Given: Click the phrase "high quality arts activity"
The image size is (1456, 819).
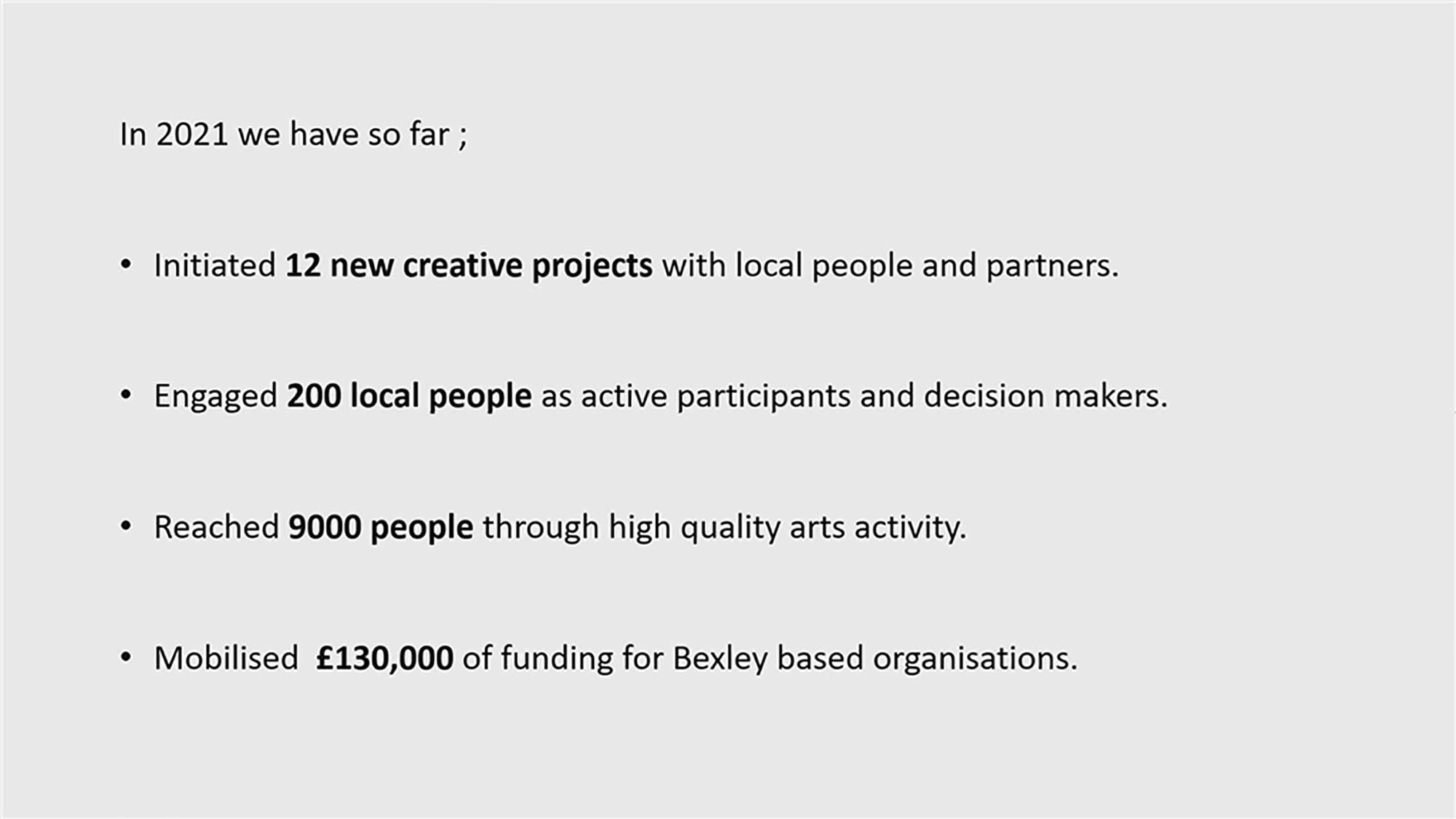Looking at the screenshot, I should tap(786, 528).
